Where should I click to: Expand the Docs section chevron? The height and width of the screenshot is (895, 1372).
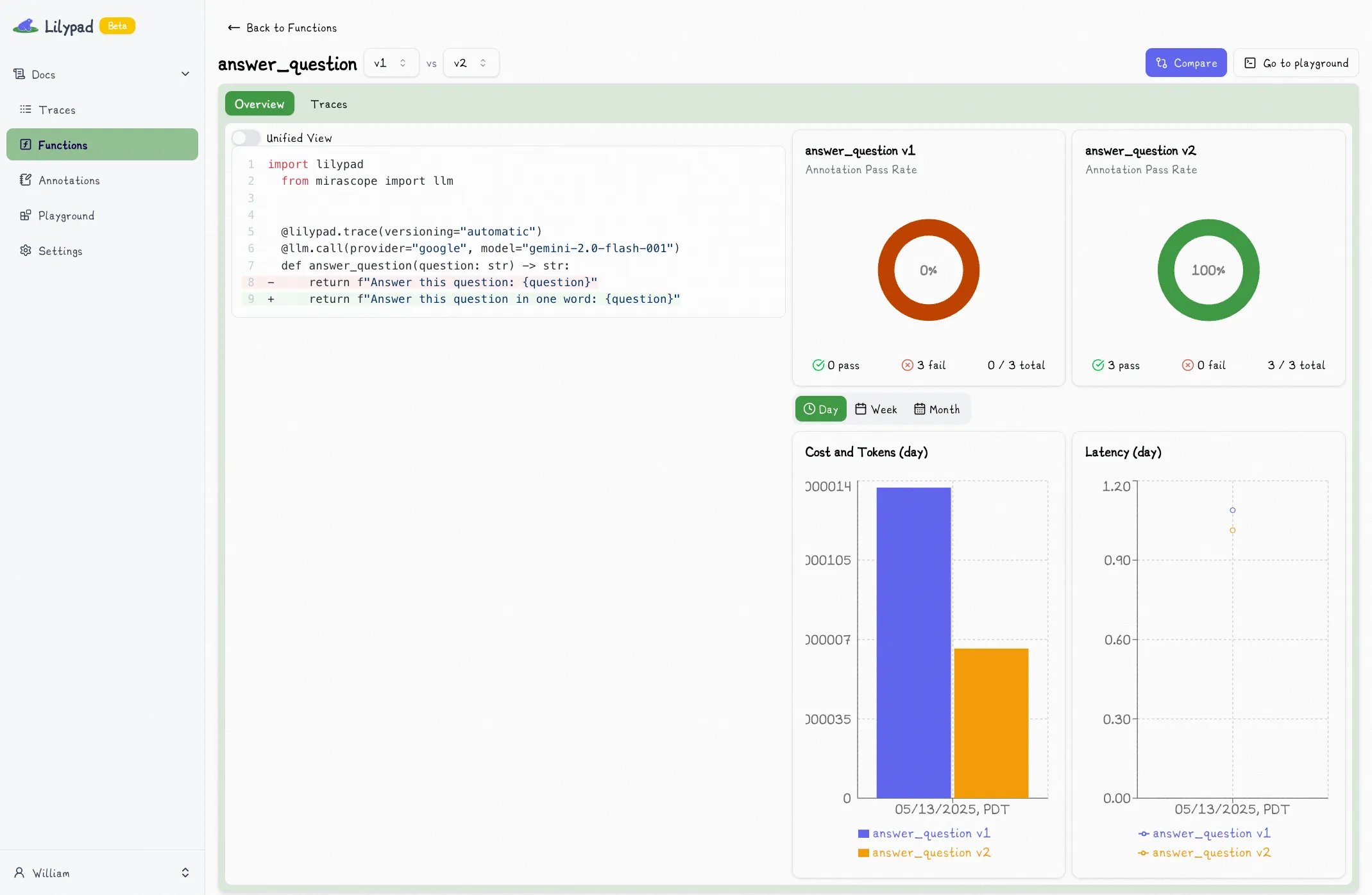pyautogui.click(x=185, y=74)
